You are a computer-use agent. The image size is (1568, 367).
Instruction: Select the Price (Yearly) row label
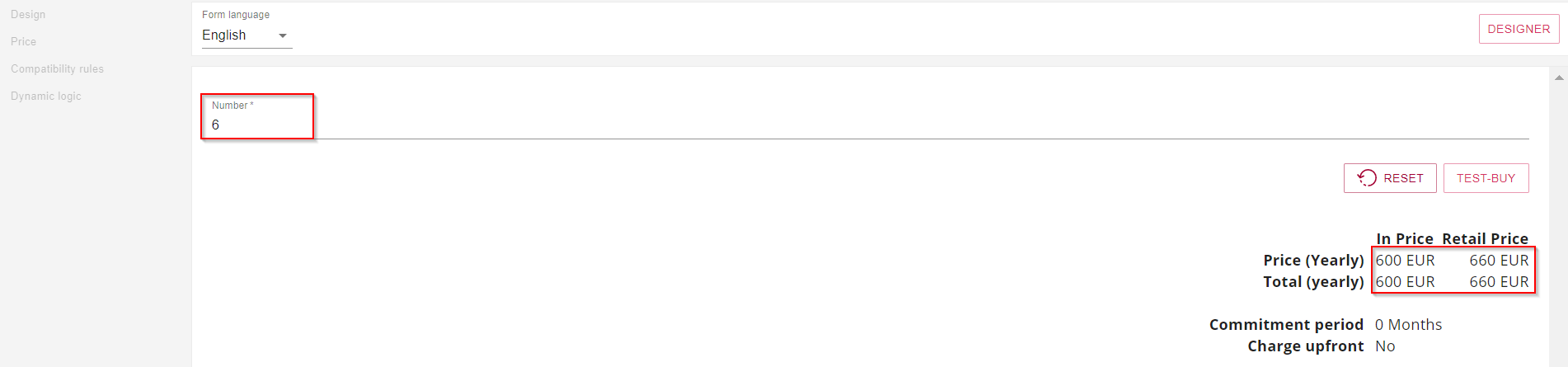[x=1313, y=260]
